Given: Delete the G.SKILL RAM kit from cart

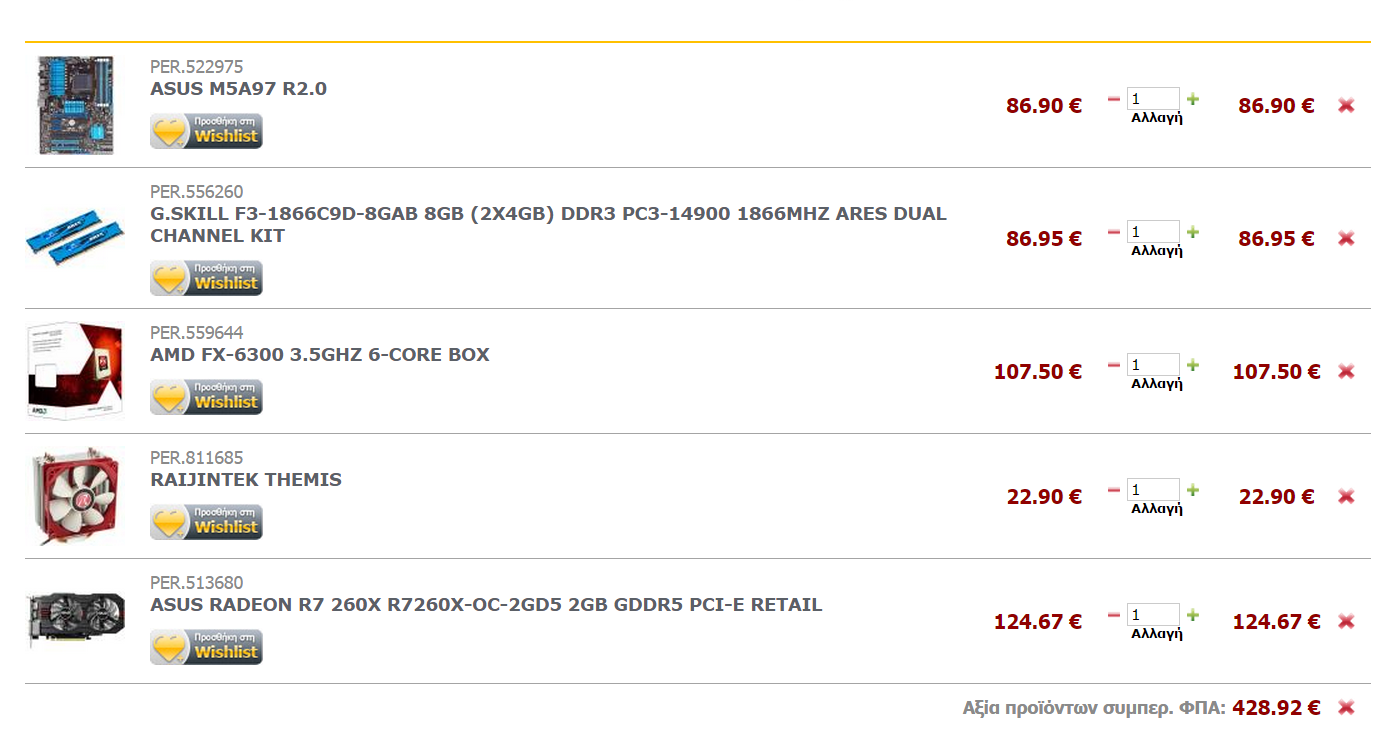Looking at the screenshot, I should 1346,238.
